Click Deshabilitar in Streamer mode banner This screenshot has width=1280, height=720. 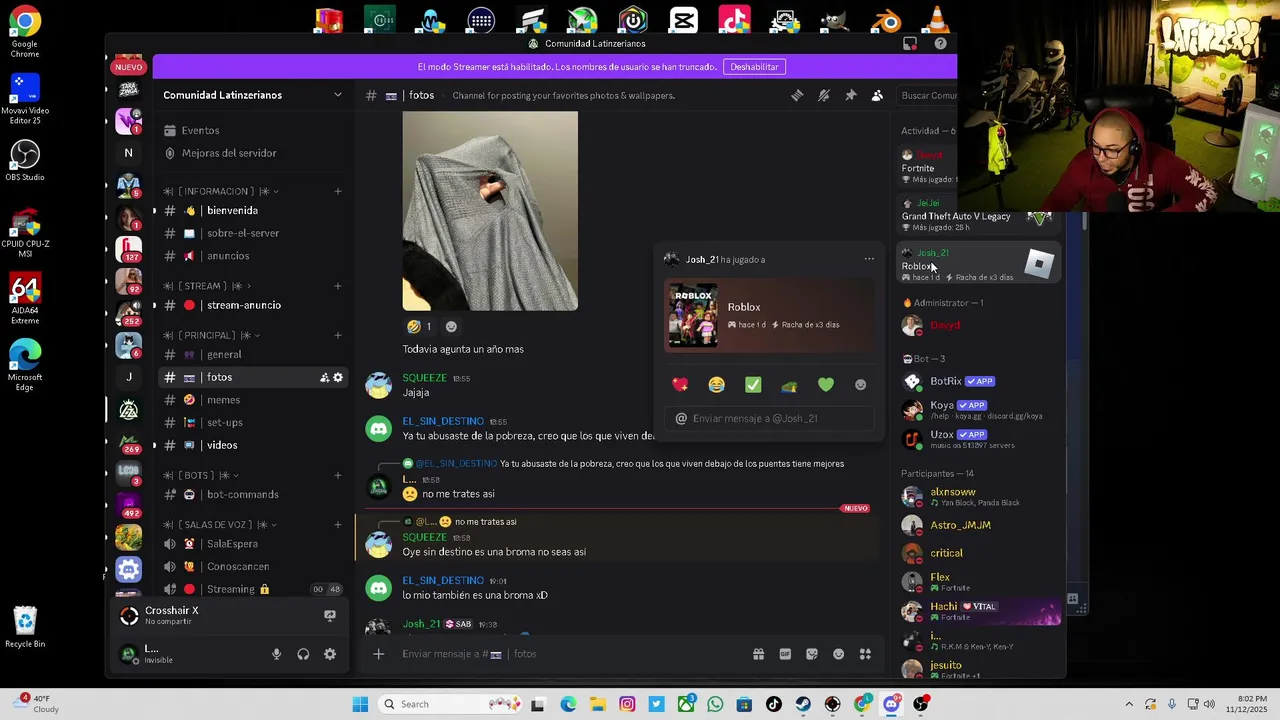click(754, 67)
